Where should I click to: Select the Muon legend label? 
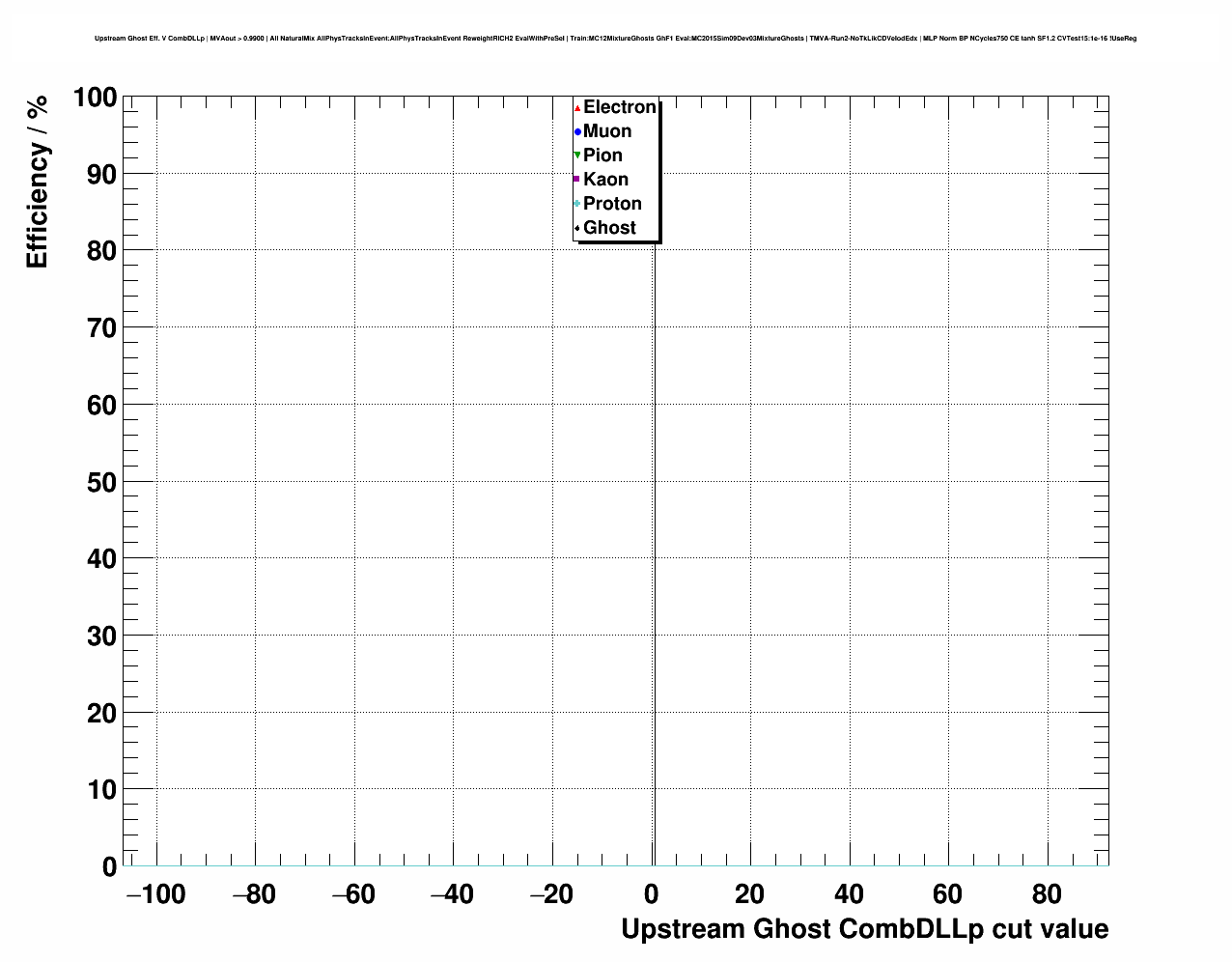pos(607,131)
